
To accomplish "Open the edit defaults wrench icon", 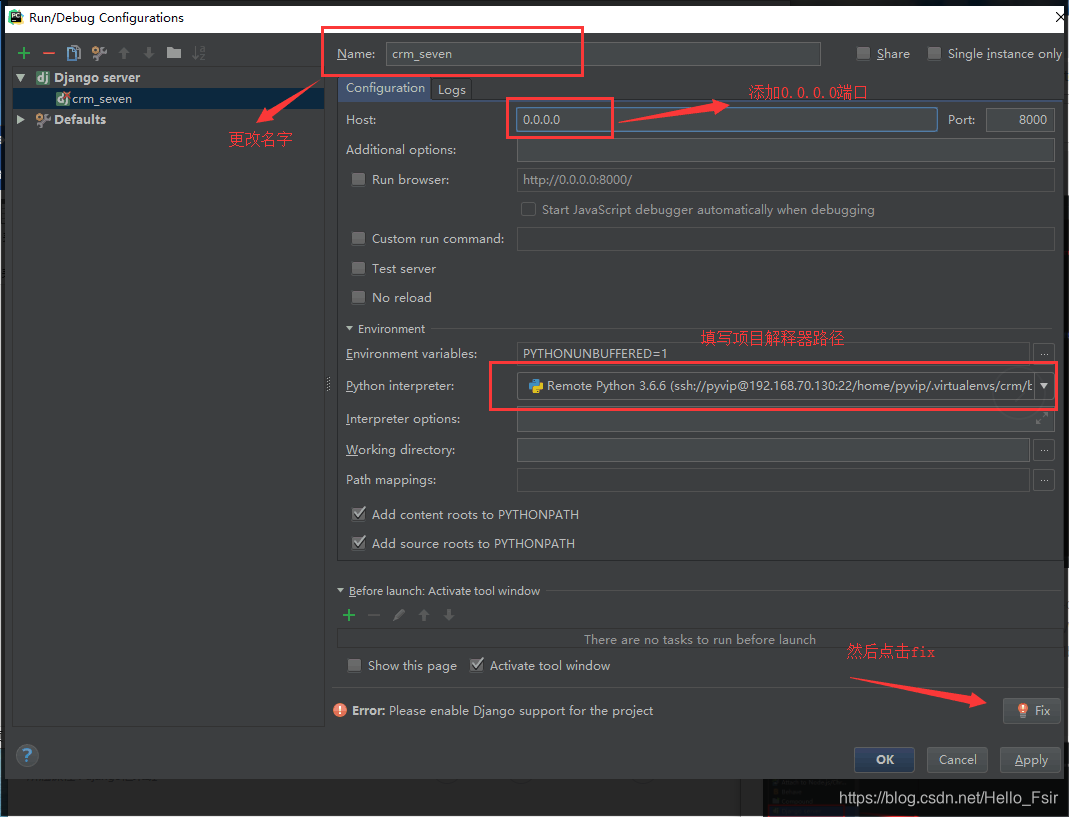I will click(x=99, y=53).
